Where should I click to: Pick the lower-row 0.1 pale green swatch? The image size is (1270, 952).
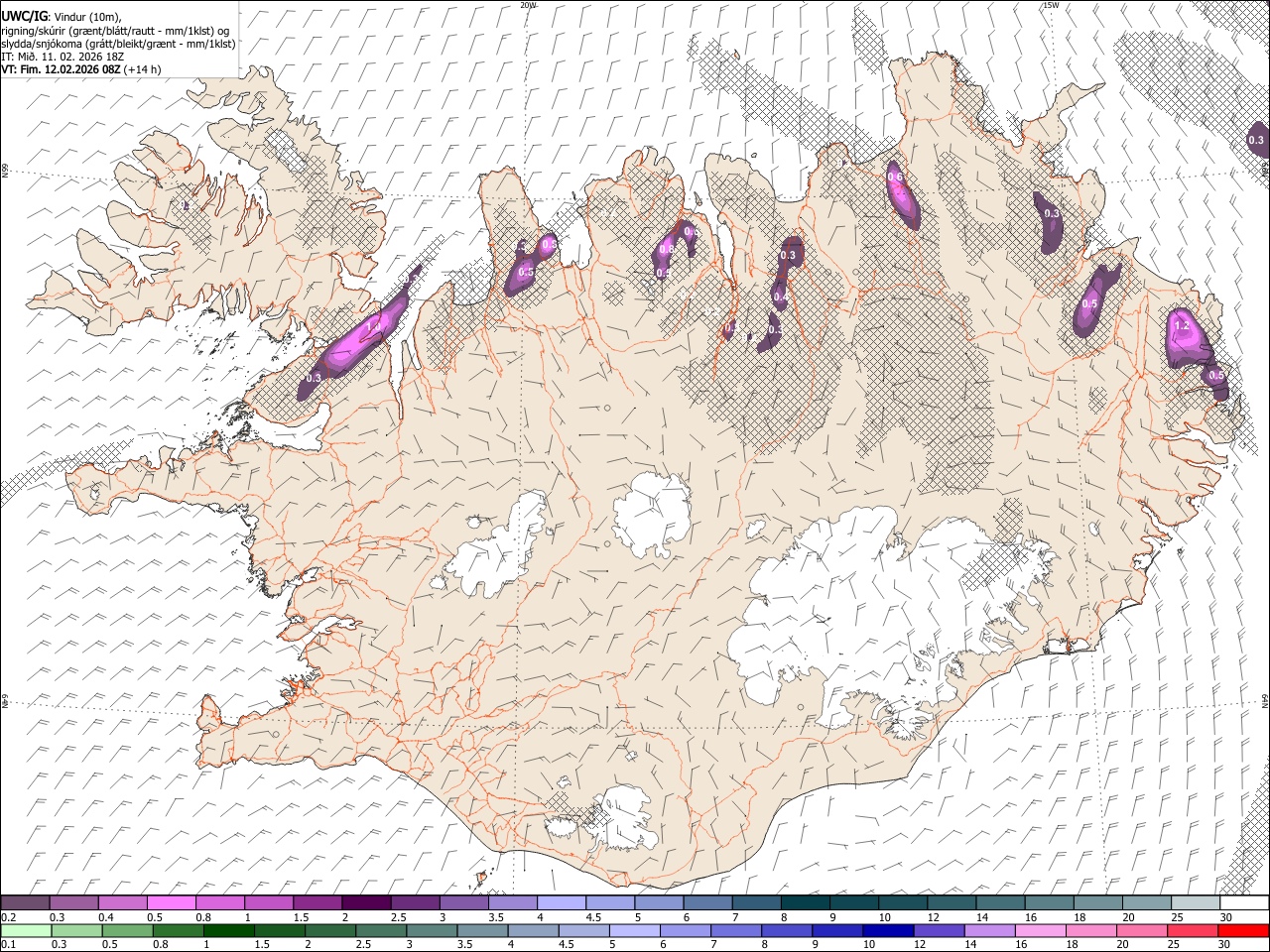pyautogui.click(x=26, y=930)
